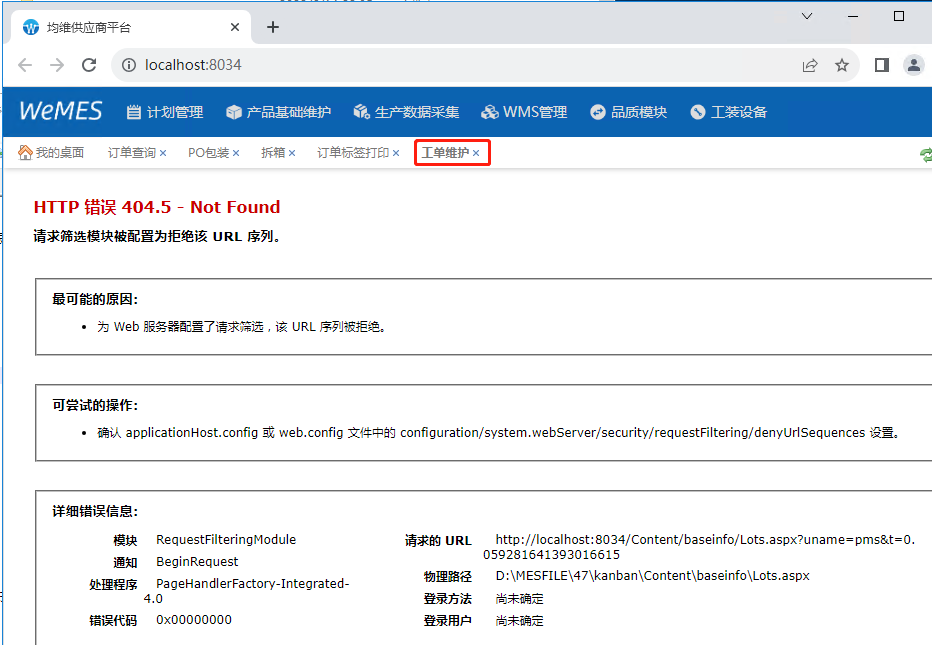This screenshot has height=645, width=932.
Task: Click the 工装设备 wrench icon
Action: (698, 112)
